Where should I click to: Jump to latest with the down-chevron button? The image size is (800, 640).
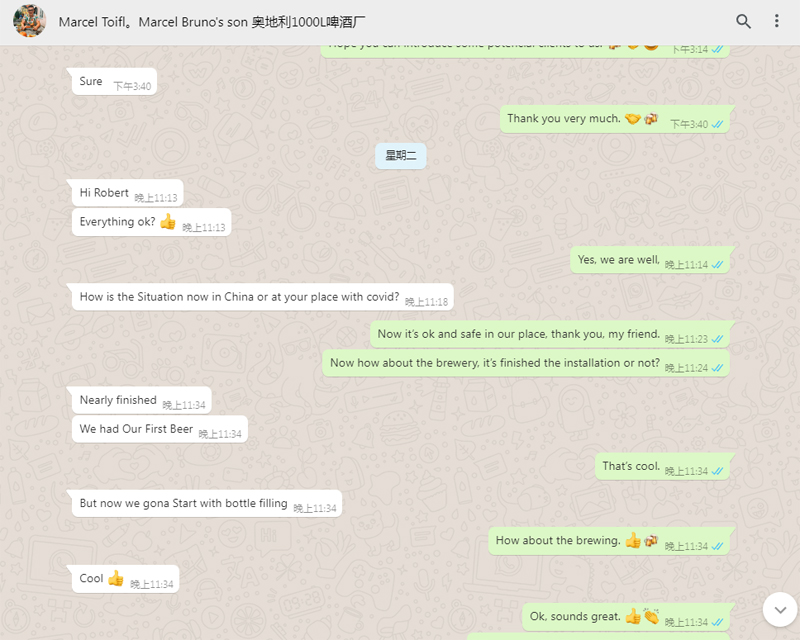(780, 609)
